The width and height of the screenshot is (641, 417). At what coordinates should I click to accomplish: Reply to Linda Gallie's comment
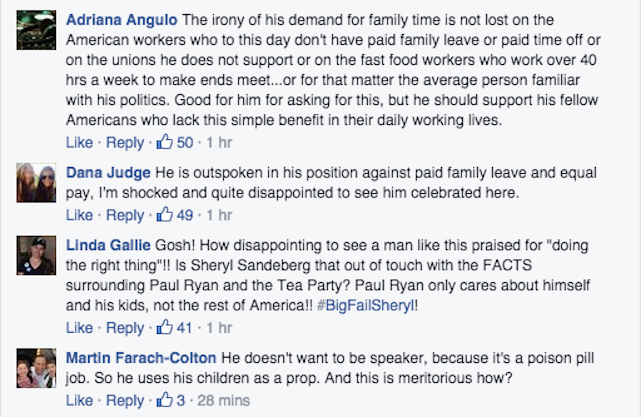125,328
